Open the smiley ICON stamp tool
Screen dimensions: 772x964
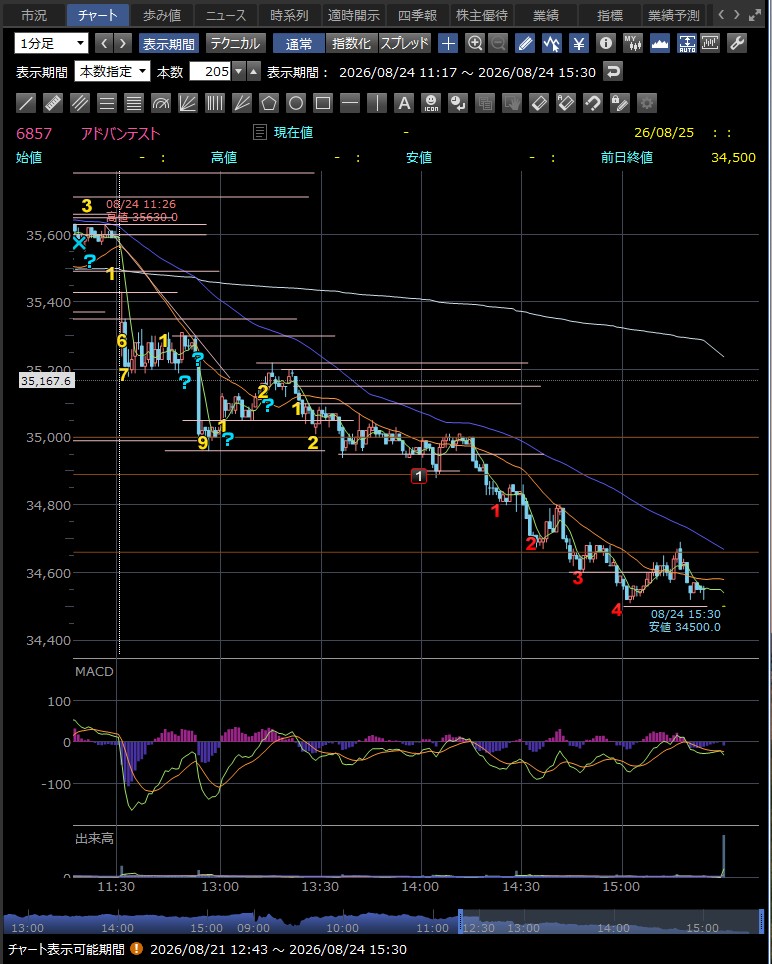431,103
